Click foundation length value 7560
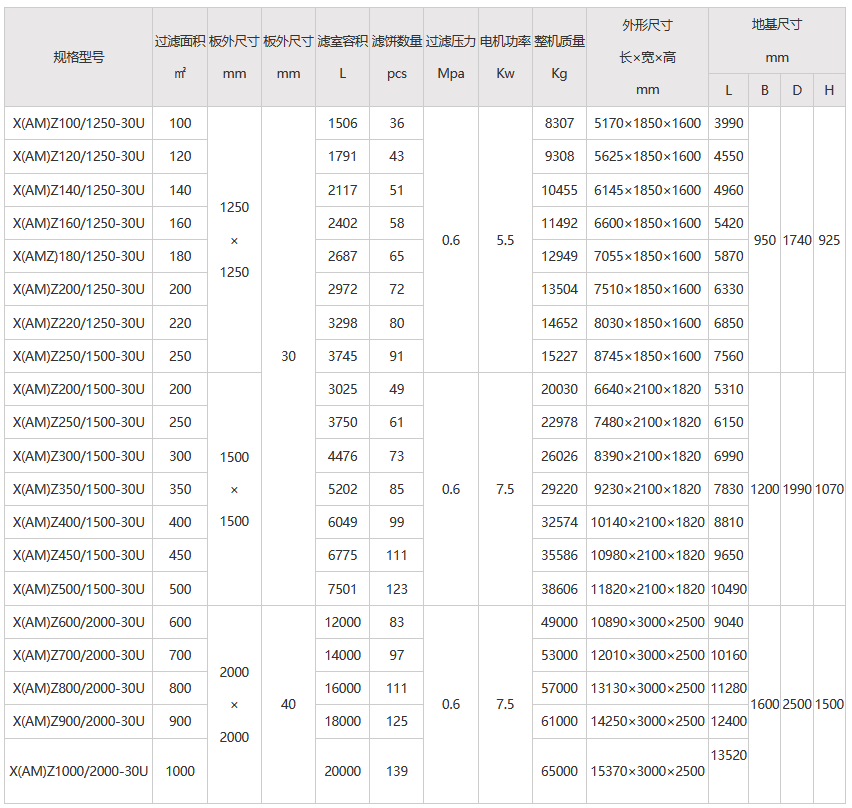The image size is (852, 808). [729, 356]
